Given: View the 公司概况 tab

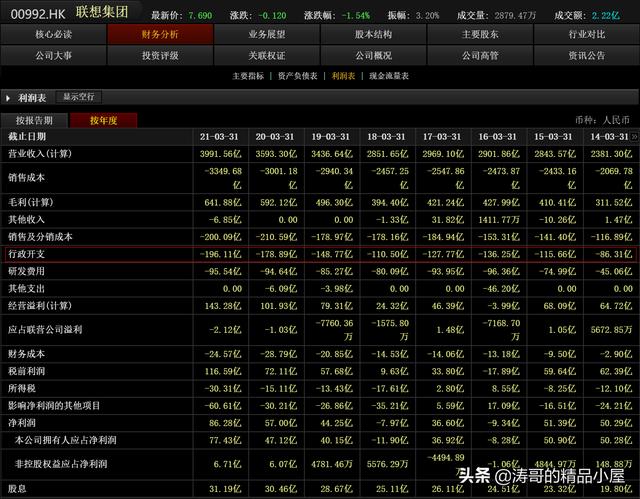Looking at the screenshot, I should click(x=373, y=55).
